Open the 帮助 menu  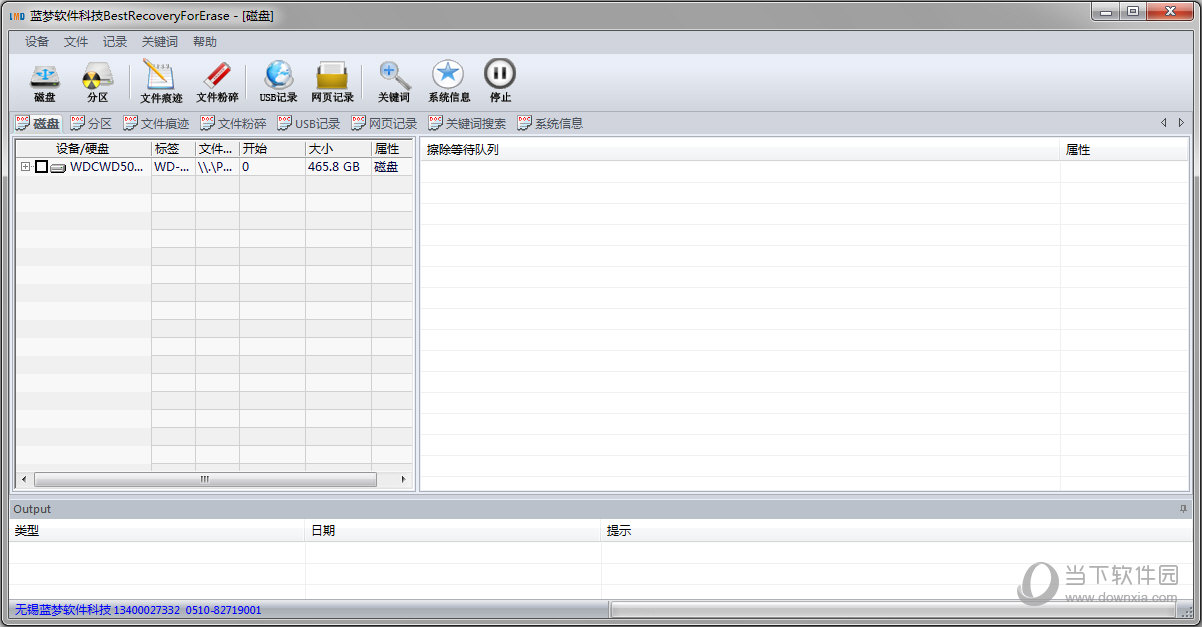click(x=205, y=42)
